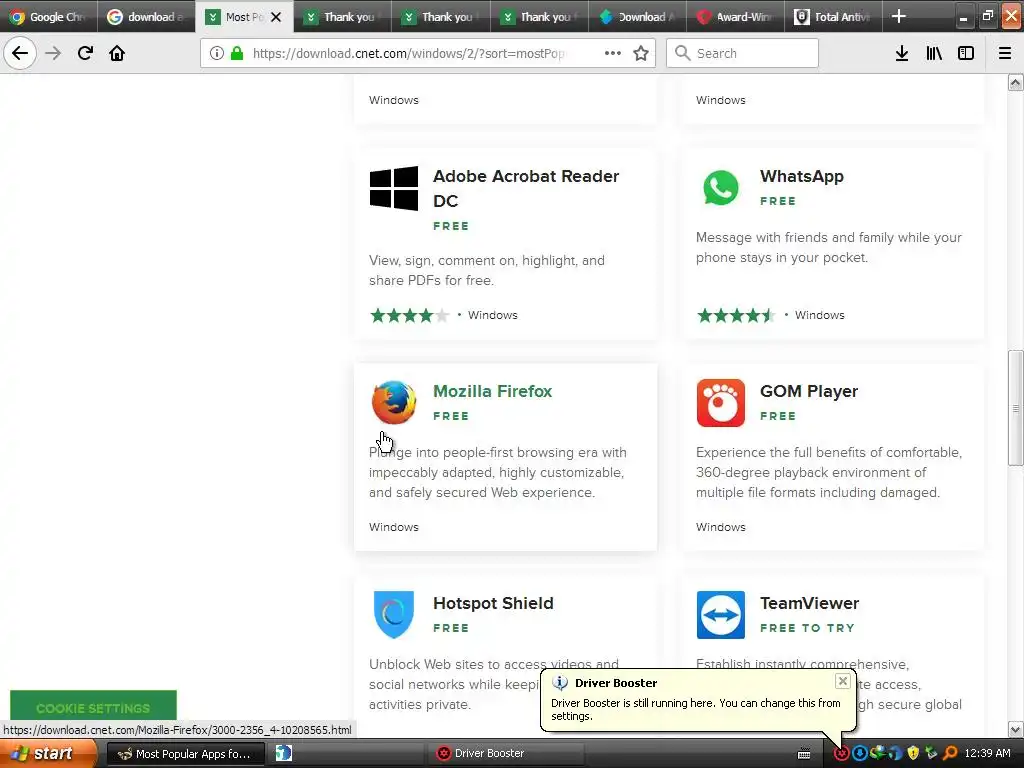1024x768 pixels.
Task: Switch to the Google Chrome tab
Action: tap(48, 17)
